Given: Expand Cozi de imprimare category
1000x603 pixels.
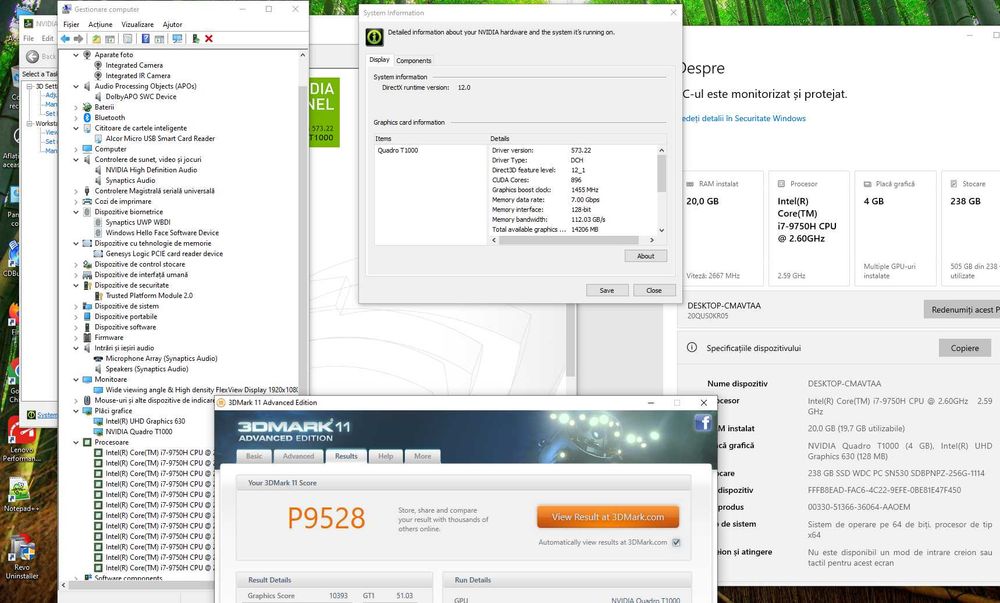Looking at the screenshot, I should click(x=76, y=201).
